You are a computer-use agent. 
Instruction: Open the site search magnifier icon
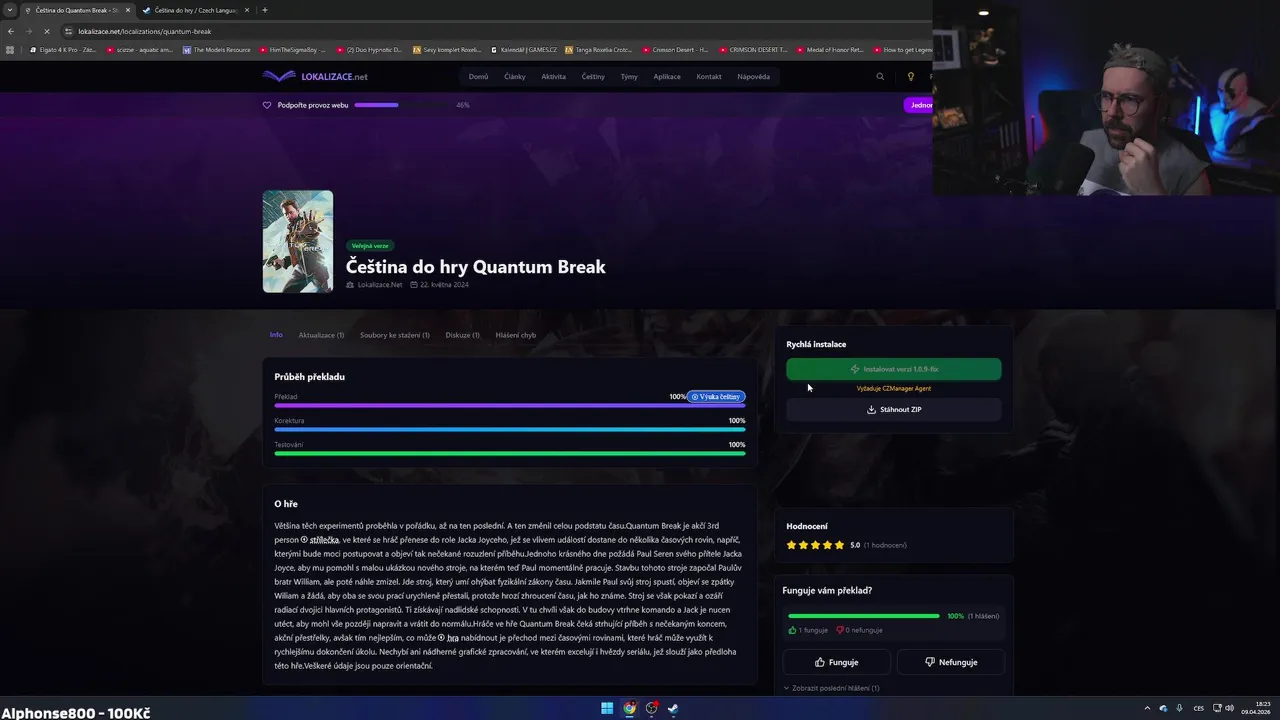click(880, 76)
